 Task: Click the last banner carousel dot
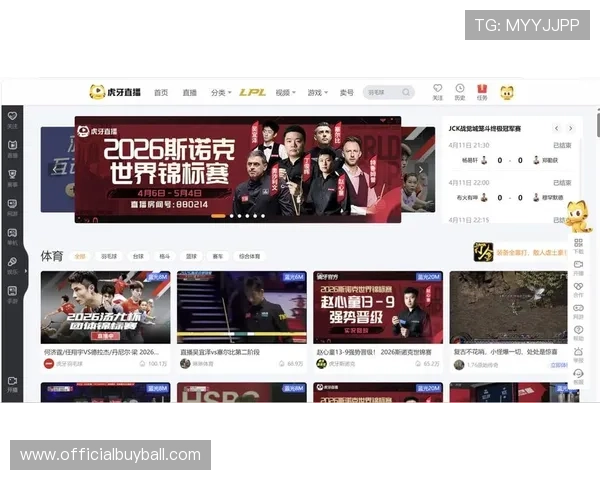[263, 216]
